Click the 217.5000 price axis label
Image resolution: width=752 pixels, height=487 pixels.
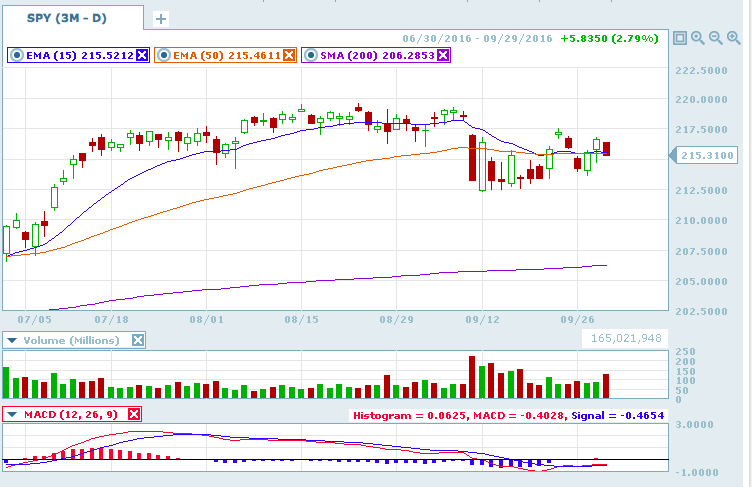click(701, 130)
